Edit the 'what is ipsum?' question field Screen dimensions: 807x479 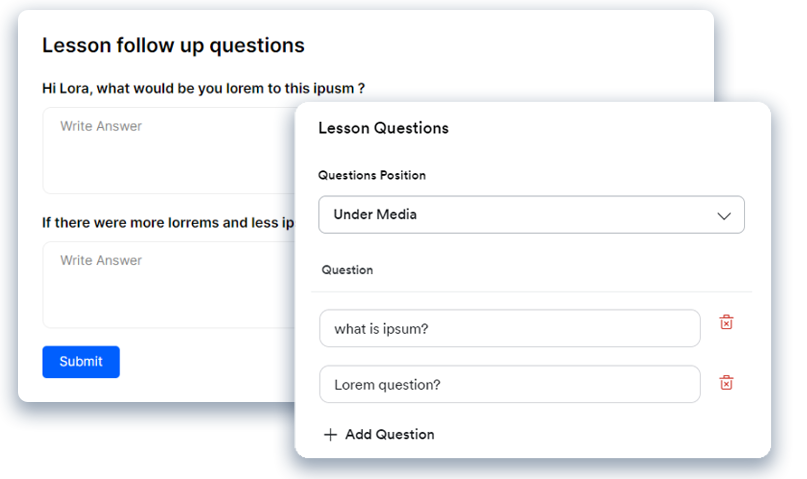[x=510, y=328]
